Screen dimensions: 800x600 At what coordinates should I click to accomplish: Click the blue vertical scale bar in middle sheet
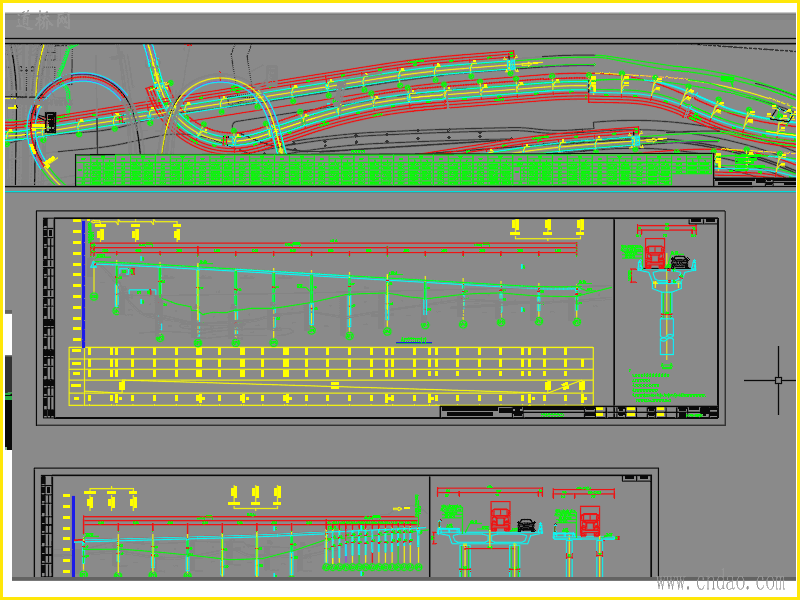pos(84,284)
